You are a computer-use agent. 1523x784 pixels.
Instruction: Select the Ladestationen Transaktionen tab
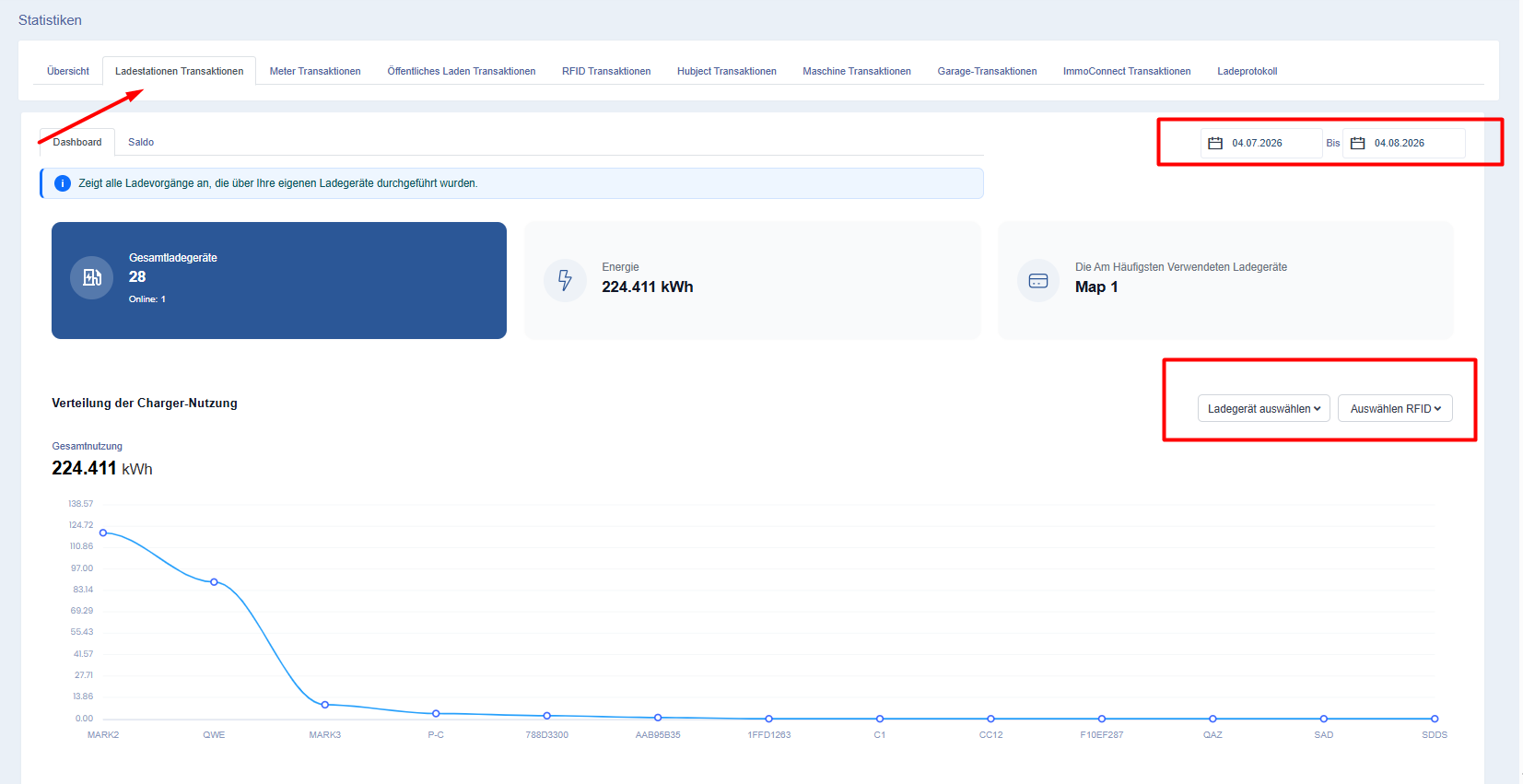[180, 71]
